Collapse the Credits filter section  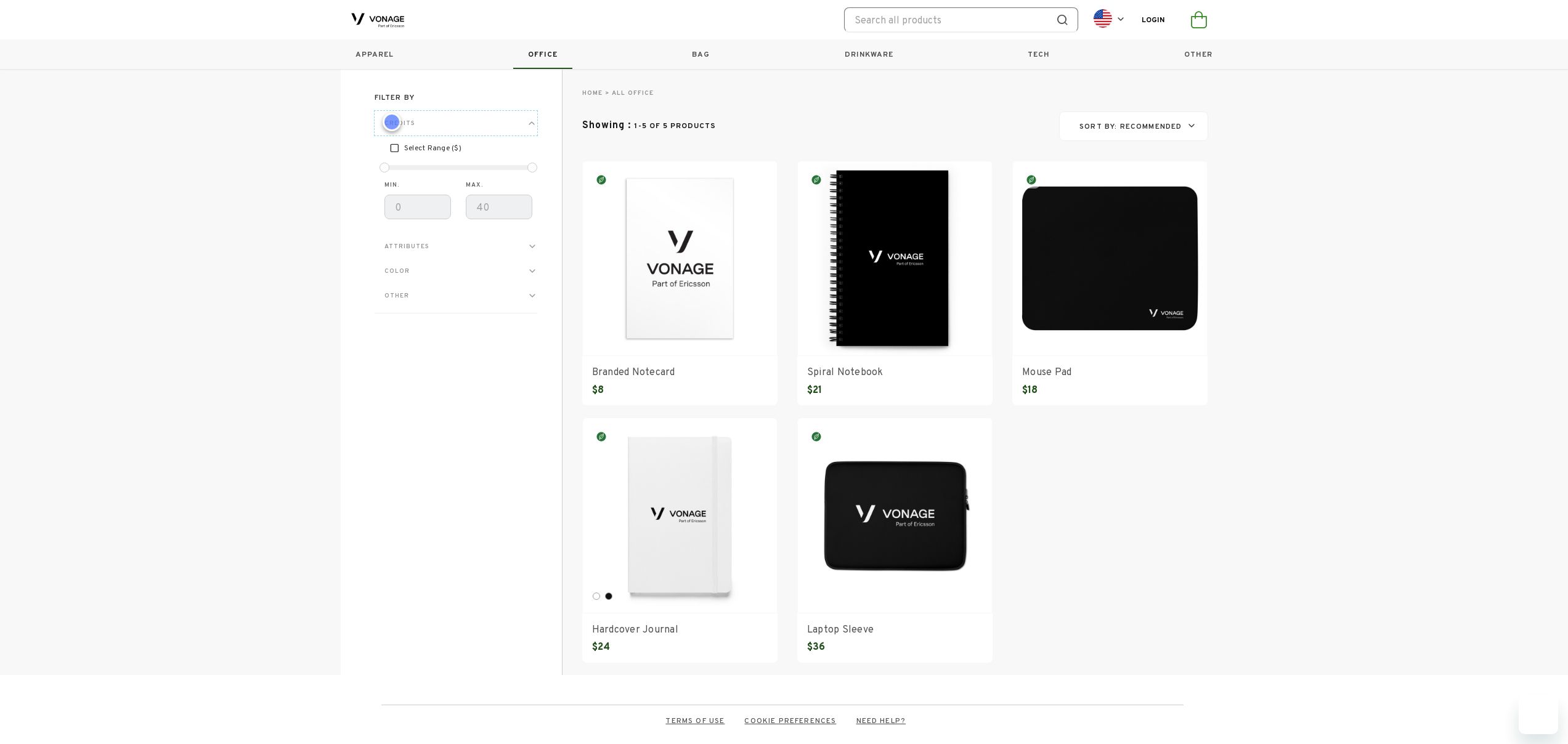pyautogui.click(x=456, y=123)
